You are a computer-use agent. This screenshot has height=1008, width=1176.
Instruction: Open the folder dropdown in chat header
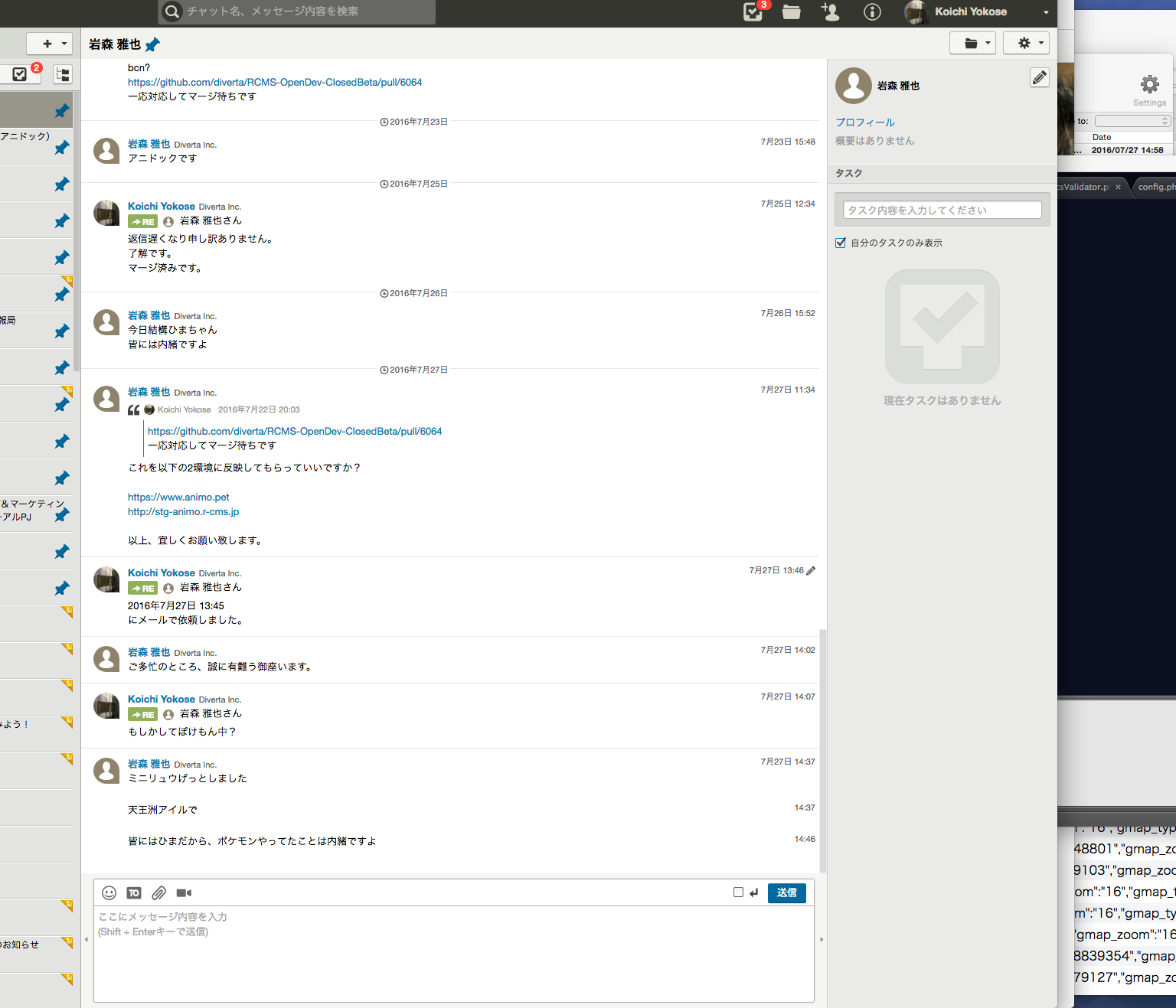pos(972,44)
